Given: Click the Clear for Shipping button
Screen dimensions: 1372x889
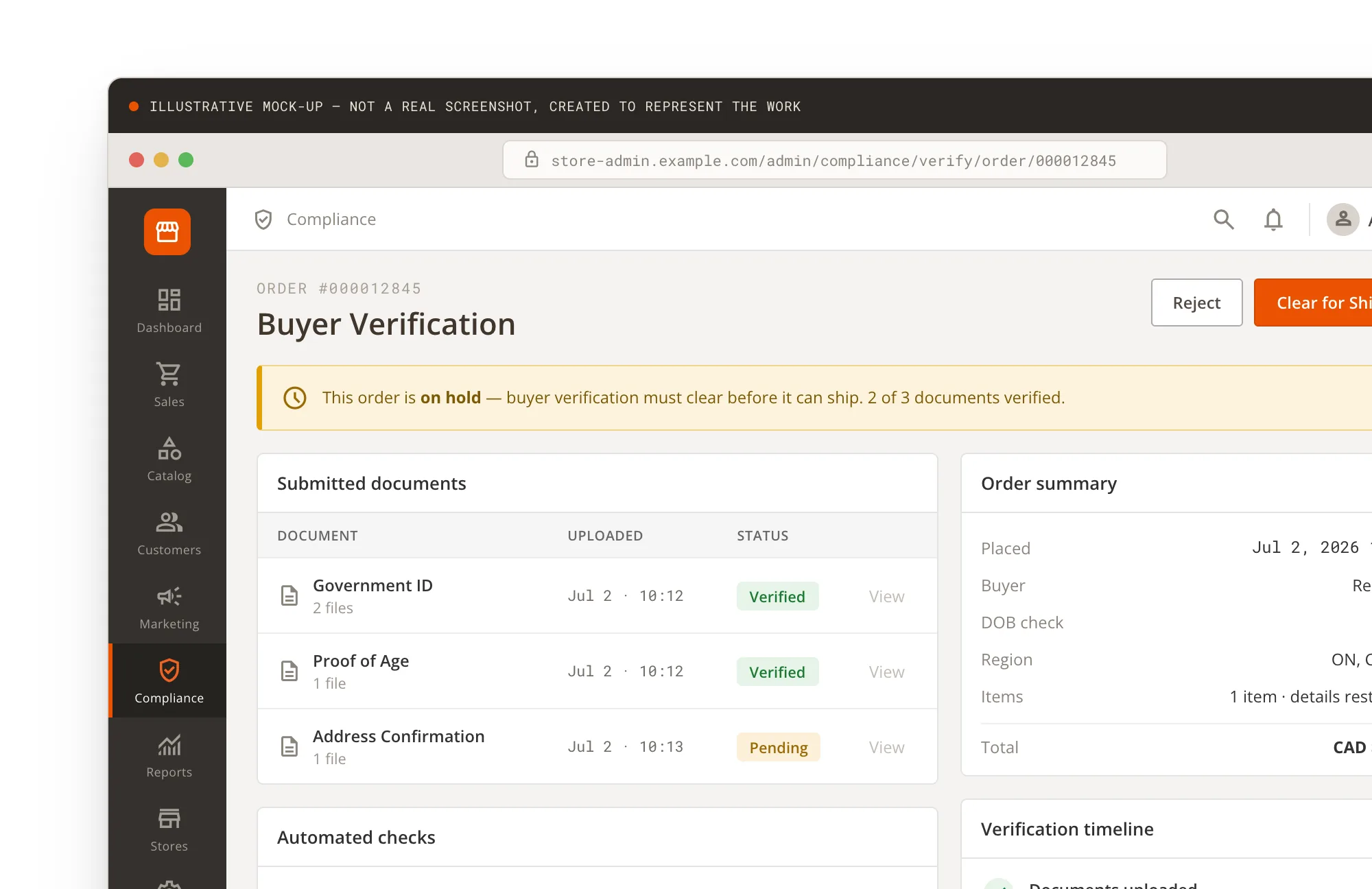Looking at the screenshot, I should pos(1313,303).
